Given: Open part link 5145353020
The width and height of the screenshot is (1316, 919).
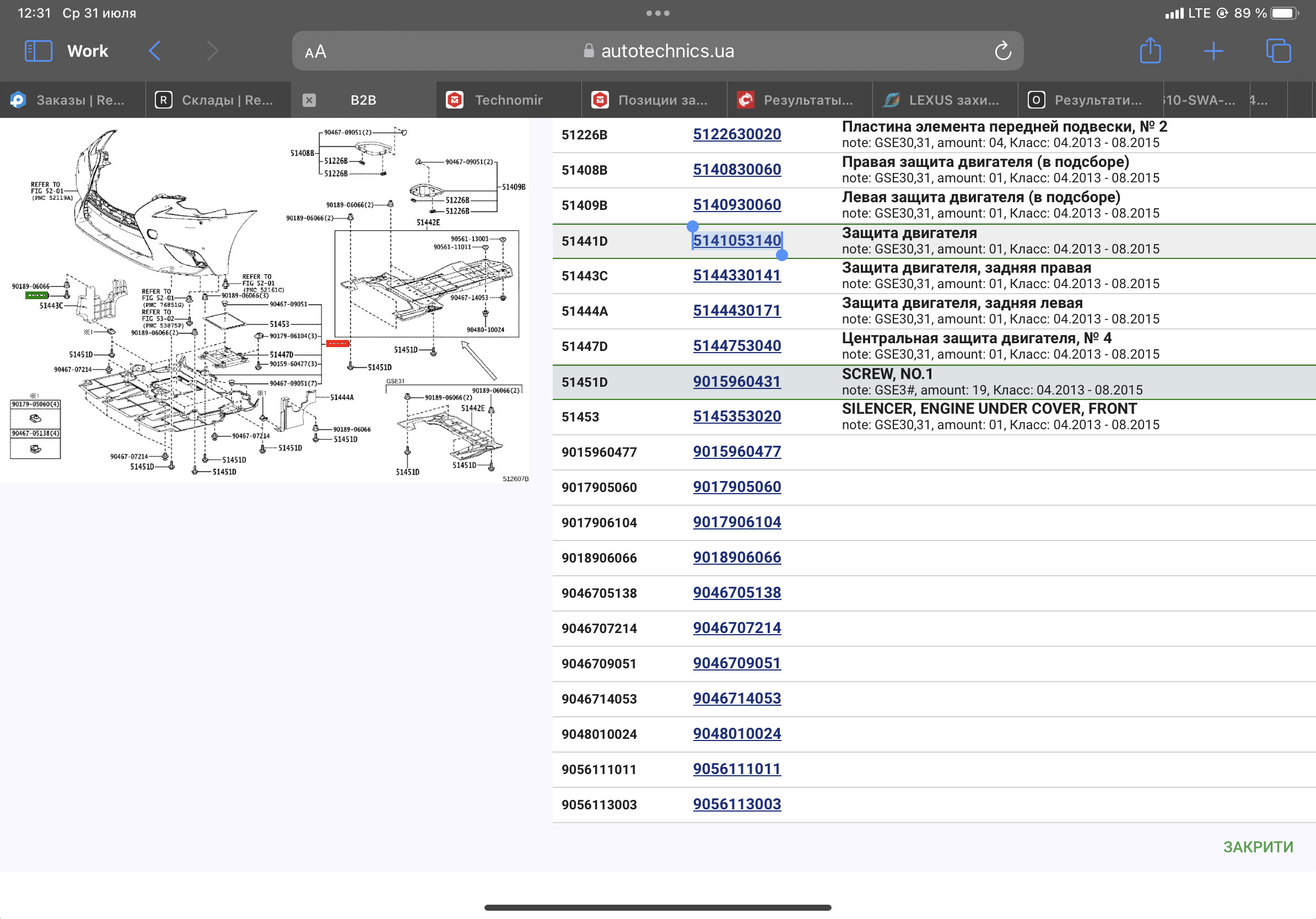Looking at the screenshot, I should (736, 417).
